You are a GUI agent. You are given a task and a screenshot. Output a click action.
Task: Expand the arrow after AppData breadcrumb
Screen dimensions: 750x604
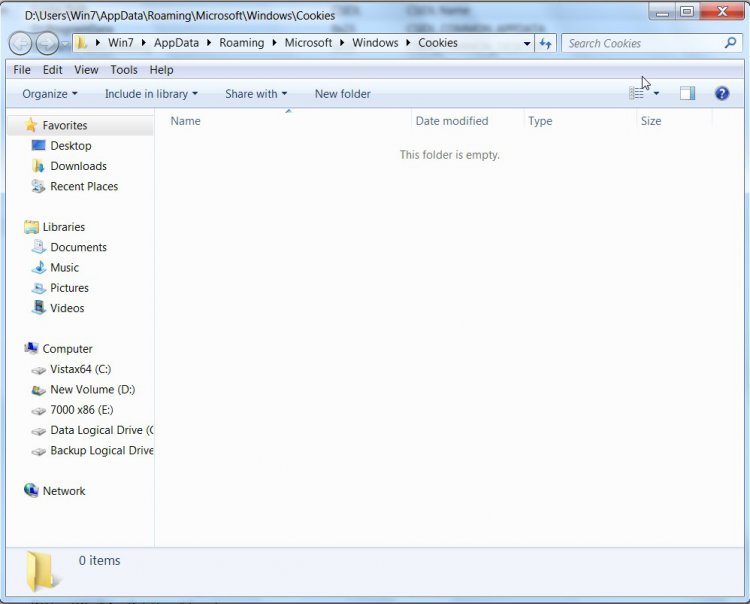tap(209, 43)
